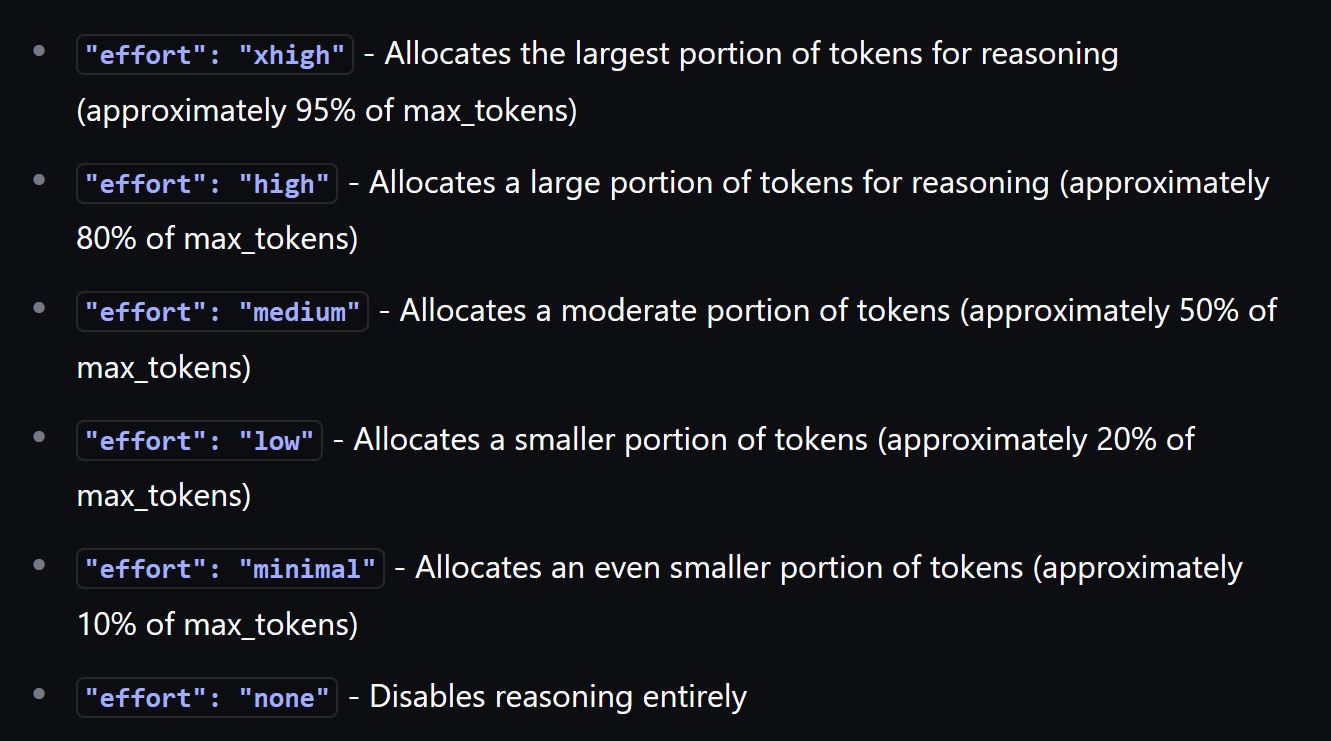This screenshot has width=1331, height=741.
Task: Click the "effort": "high" code snippet
Action: 207,184
